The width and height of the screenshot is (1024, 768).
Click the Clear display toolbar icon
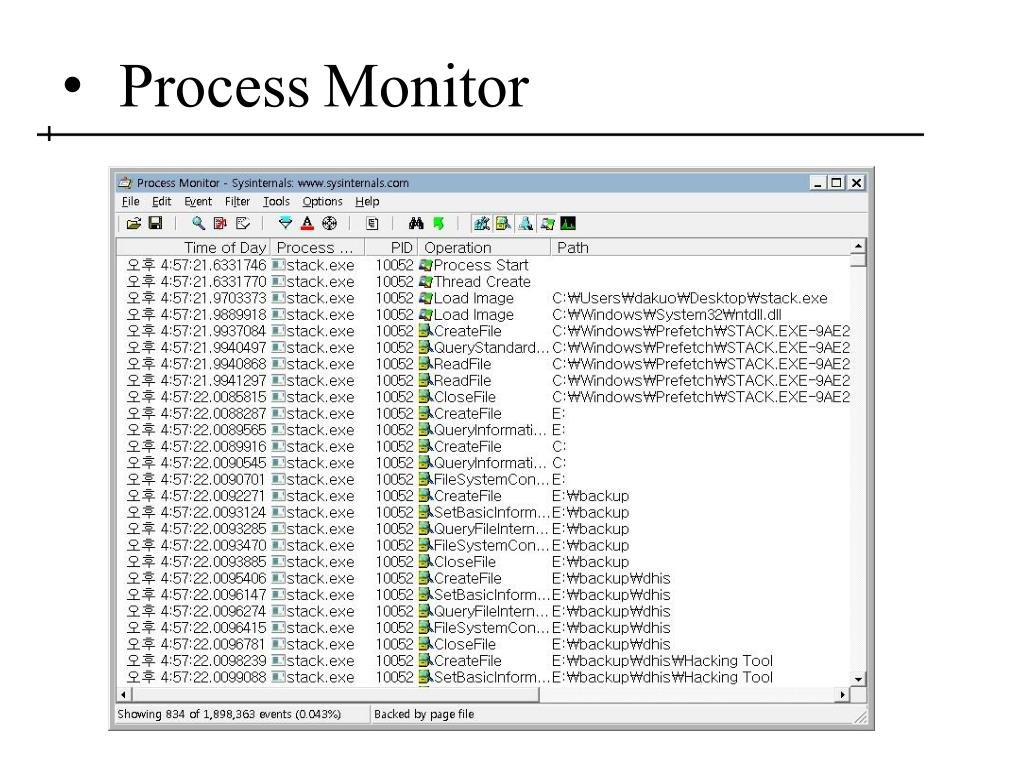coord(242,223)
